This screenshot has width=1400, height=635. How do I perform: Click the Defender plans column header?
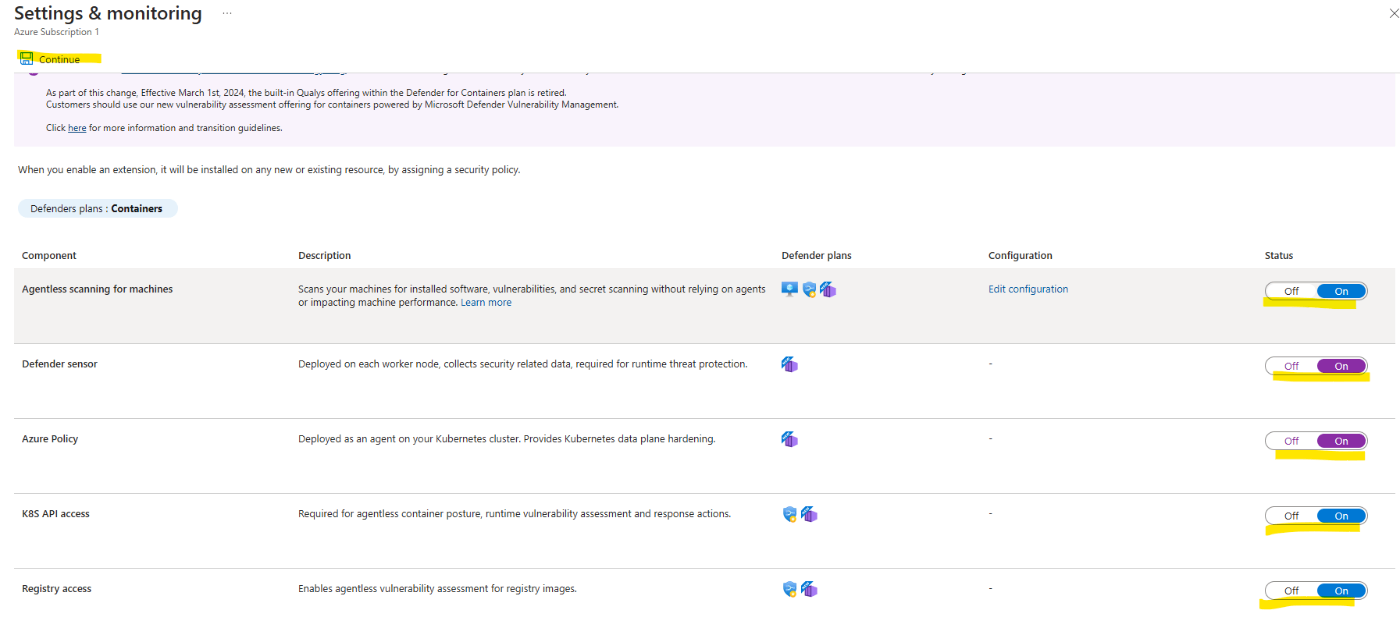pos(816,255)
